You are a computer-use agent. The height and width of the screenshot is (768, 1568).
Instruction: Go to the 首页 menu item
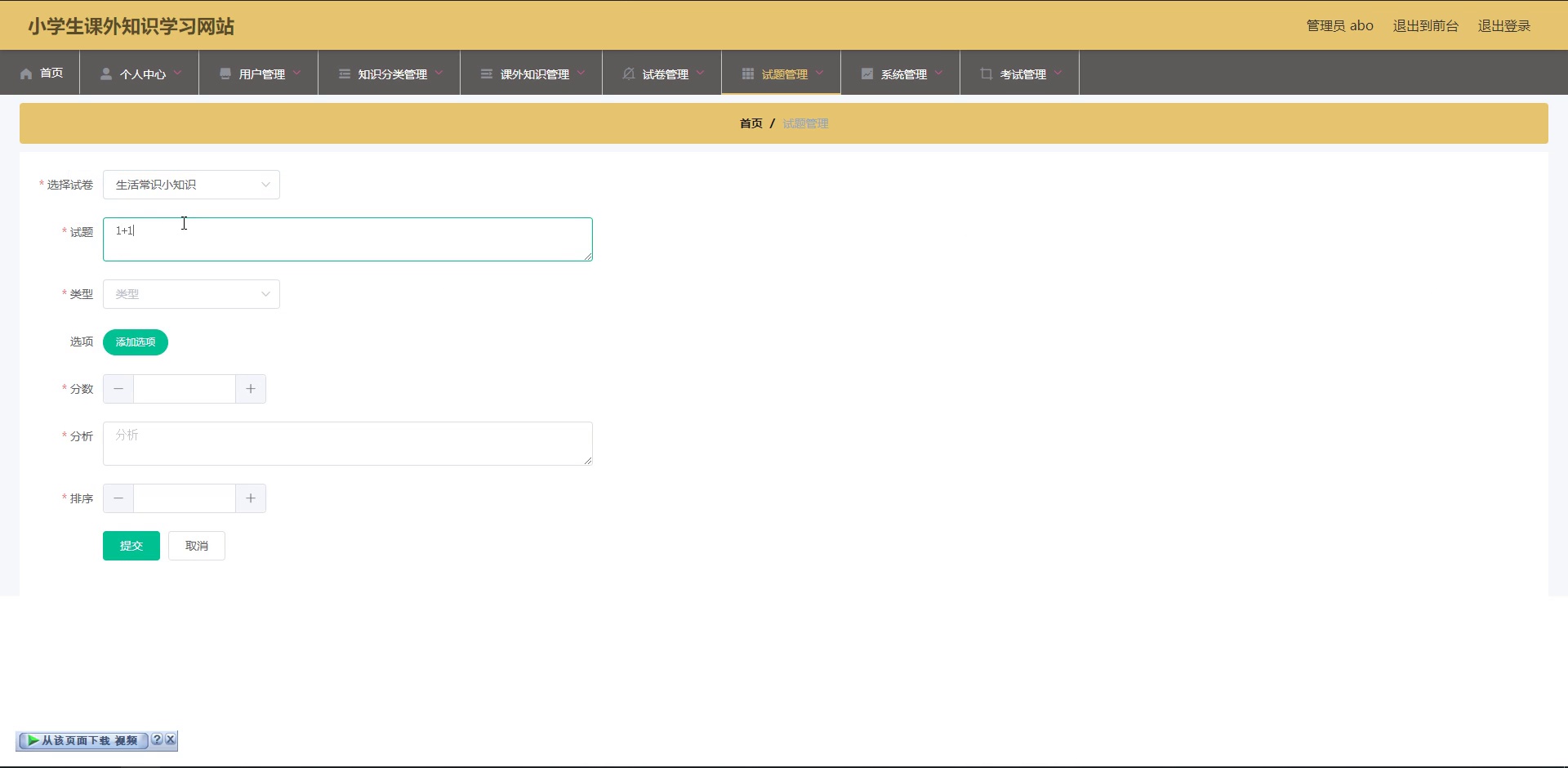(x=40, y=73)
